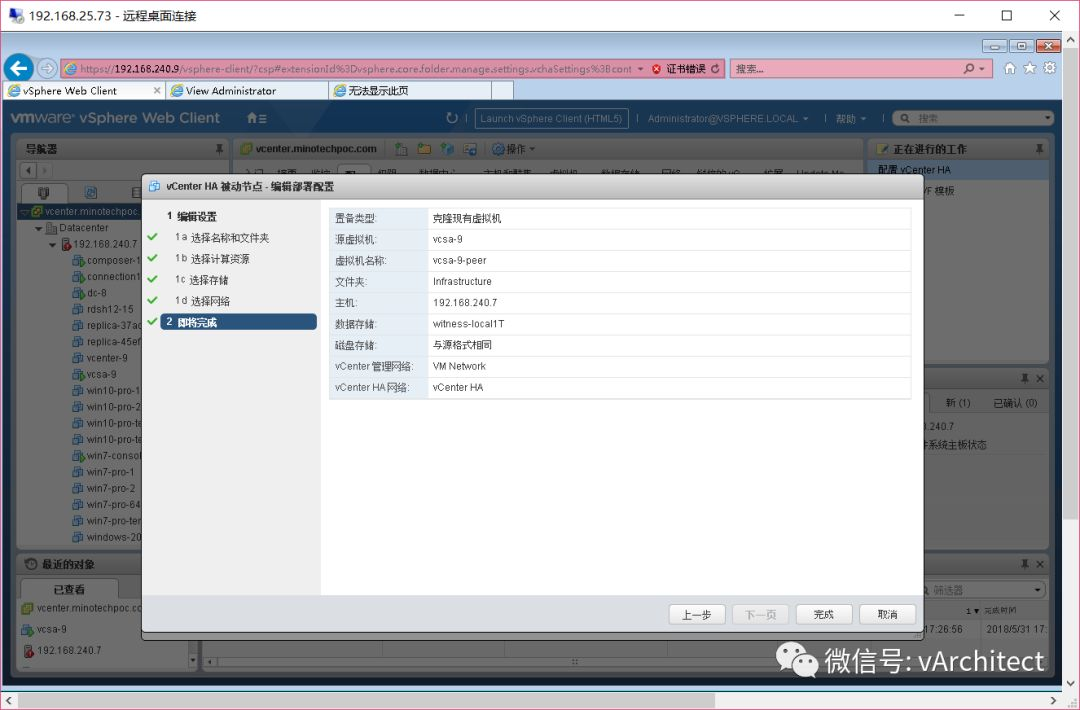The width and height of the screenshot is (1080, 710).
Task: Click Launch vSphere Client (HTML5) button
Action: (x=551, y=118)
